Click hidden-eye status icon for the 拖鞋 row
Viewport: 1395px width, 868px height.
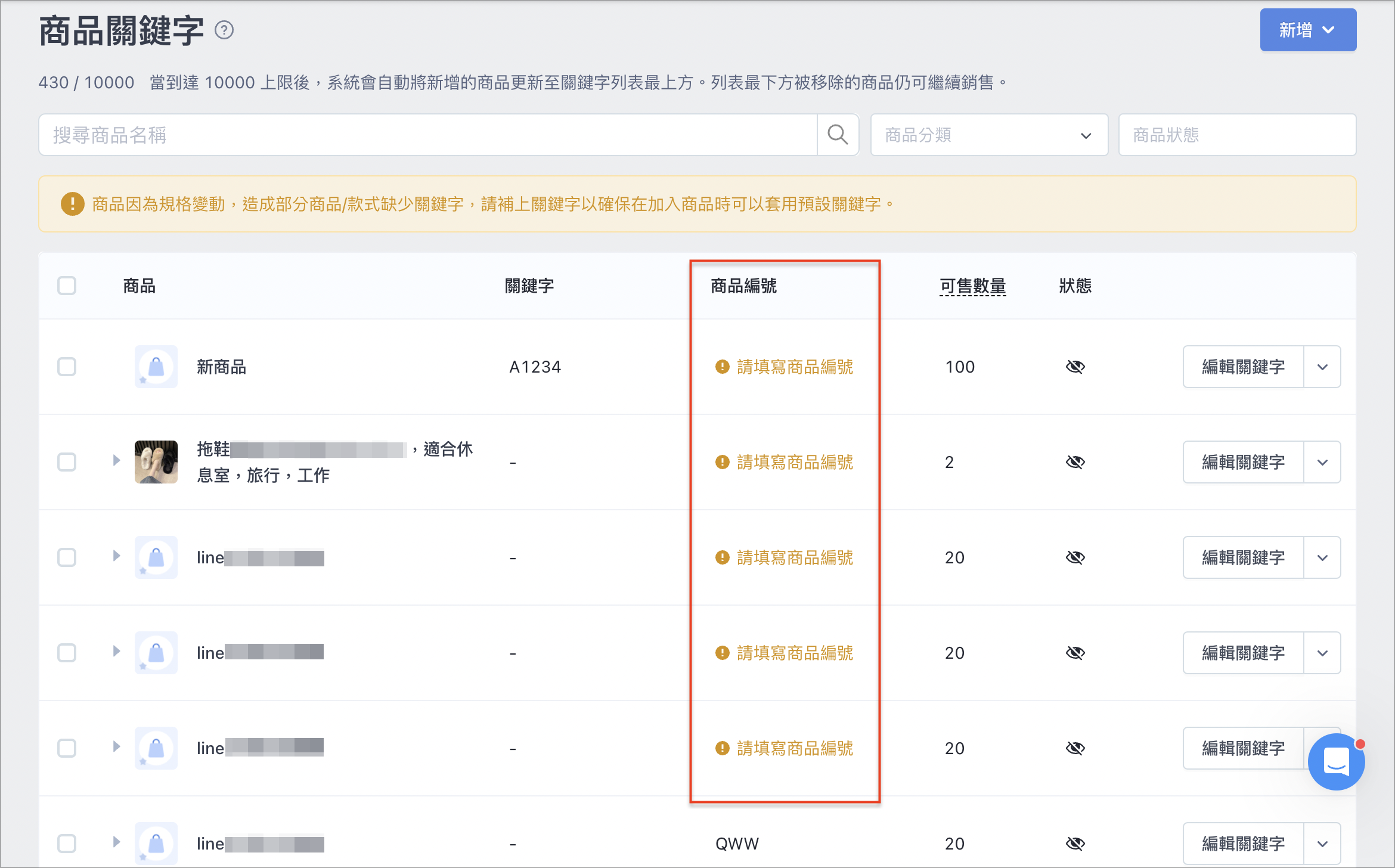[1075, 462]
